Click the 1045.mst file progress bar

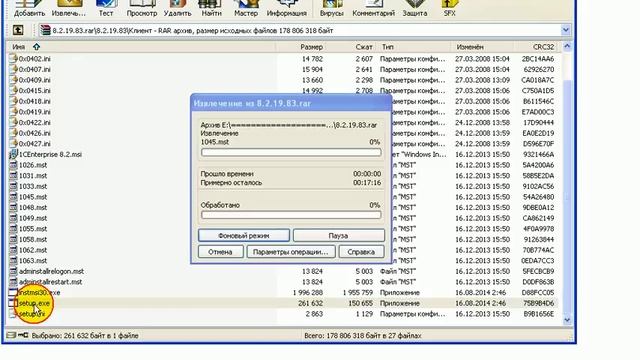(x=291, y=153)
